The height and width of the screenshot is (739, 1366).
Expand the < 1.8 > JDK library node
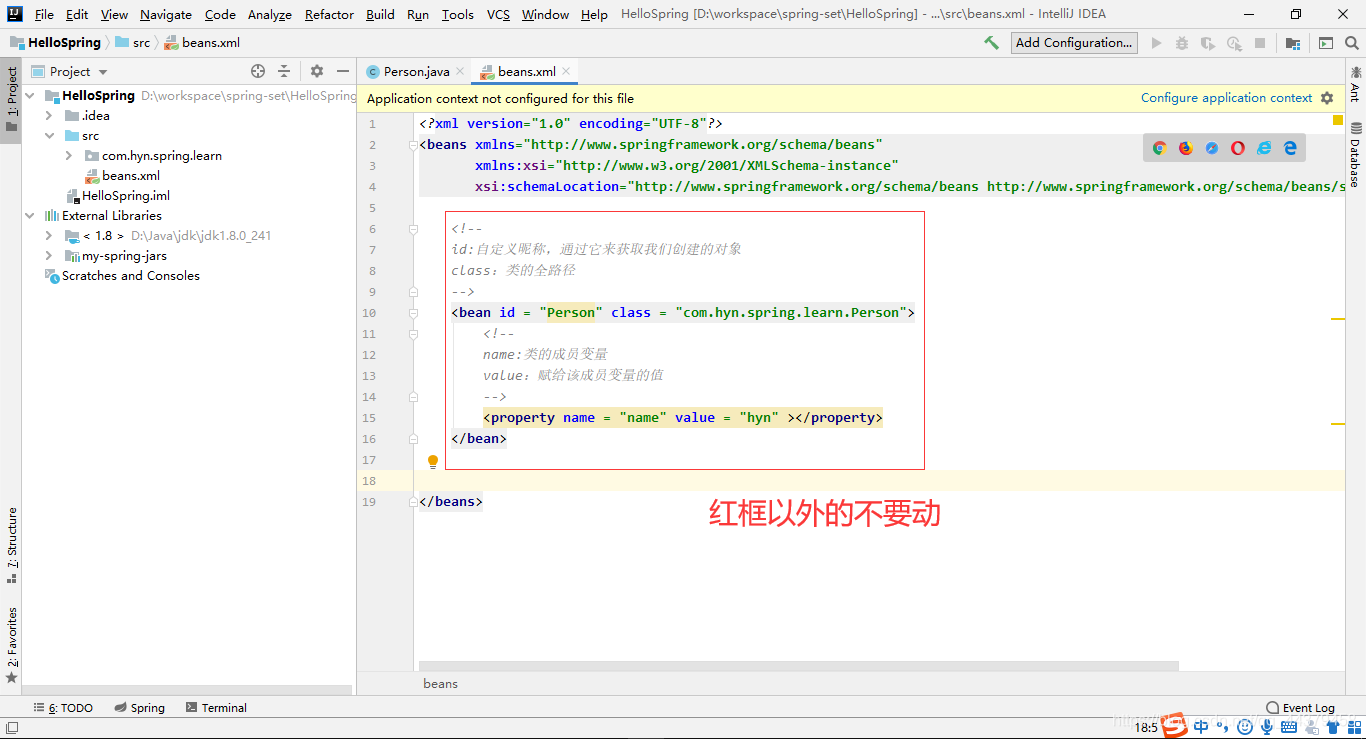[x=49, y=236]
